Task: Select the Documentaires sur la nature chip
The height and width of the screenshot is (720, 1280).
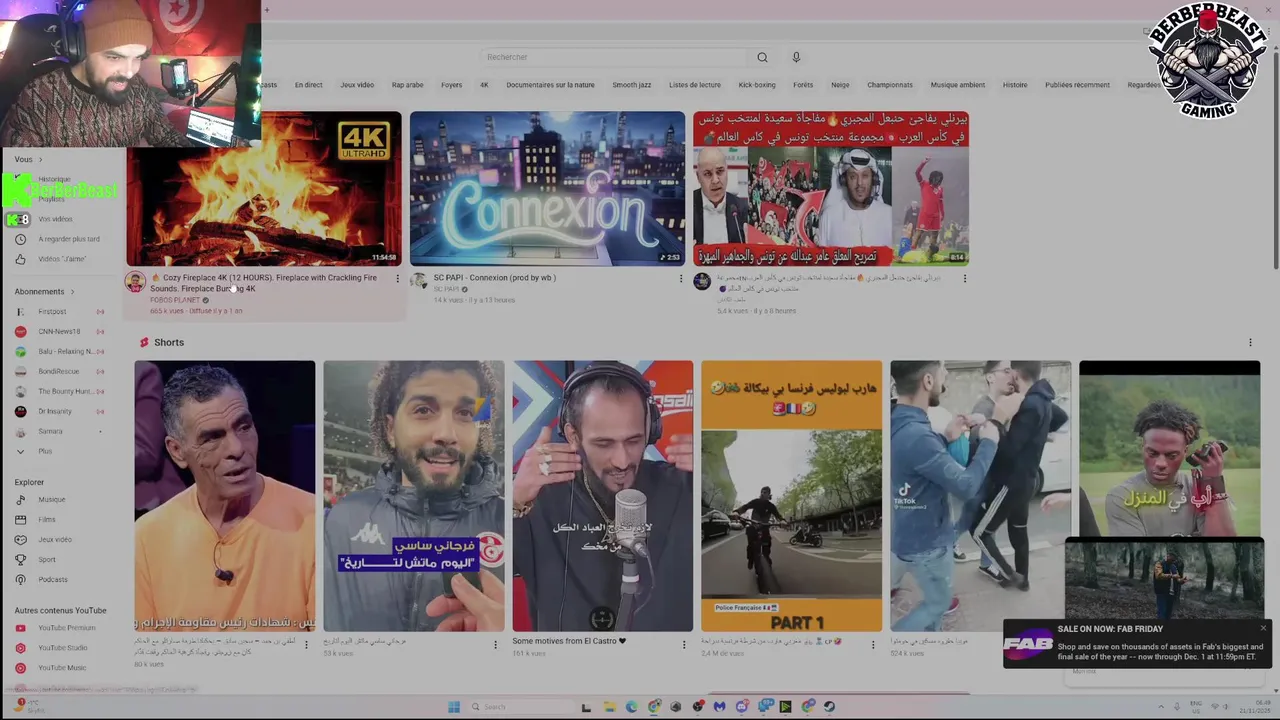Action: point(550,85)
